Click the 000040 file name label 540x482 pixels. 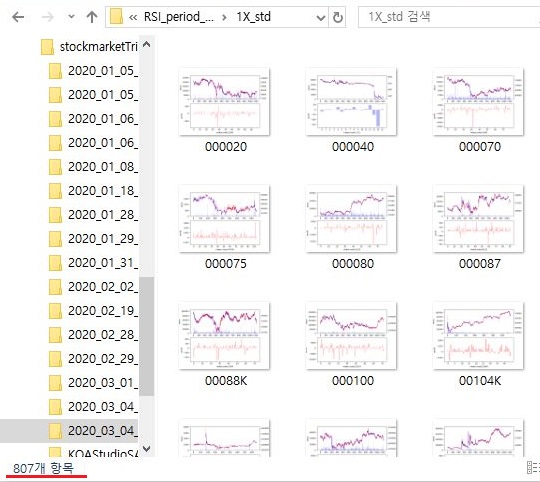(x=353, y=147)
